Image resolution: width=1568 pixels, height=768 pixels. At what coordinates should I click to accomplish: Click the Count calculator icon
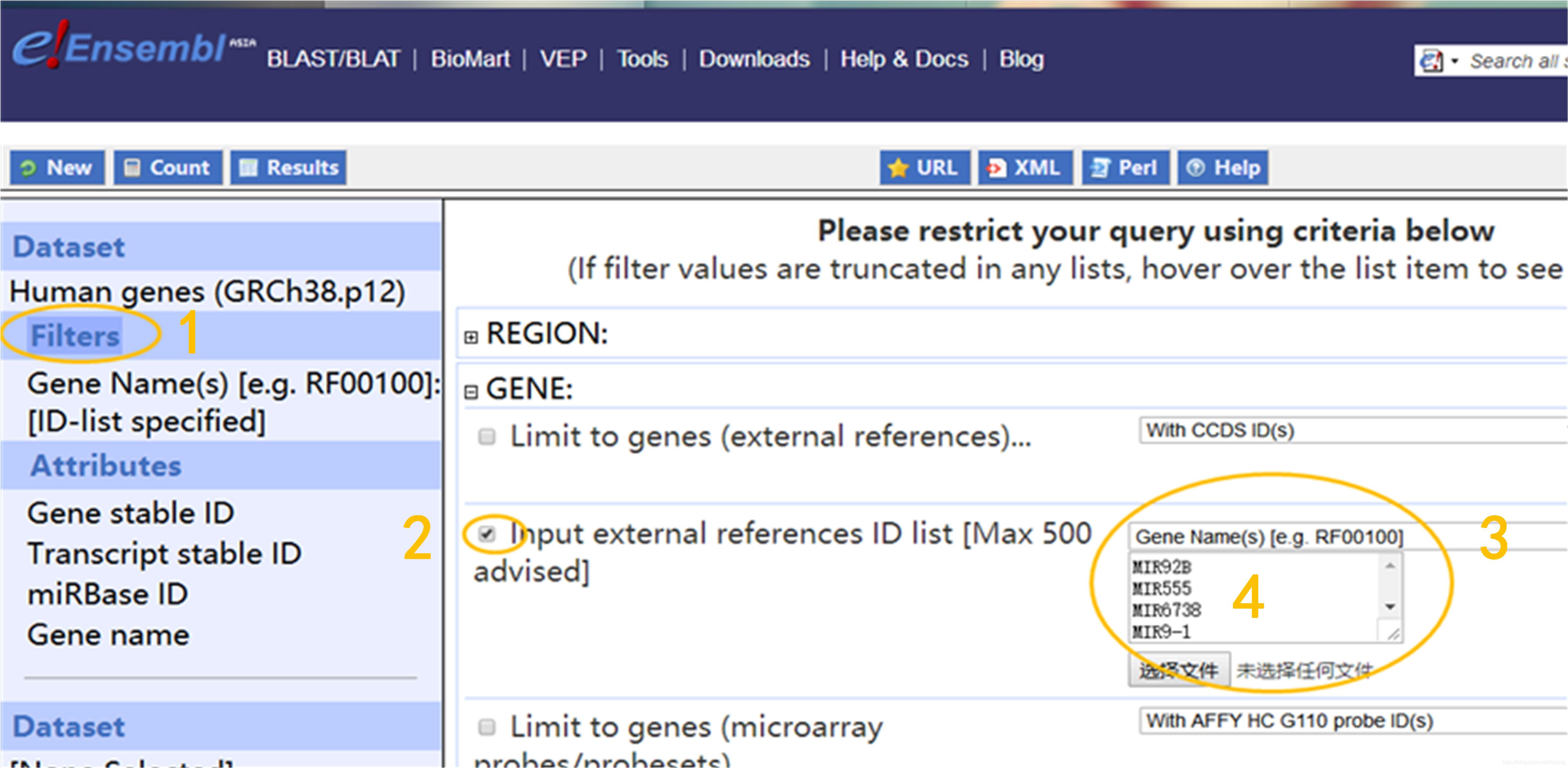click(x=132, y=168)
